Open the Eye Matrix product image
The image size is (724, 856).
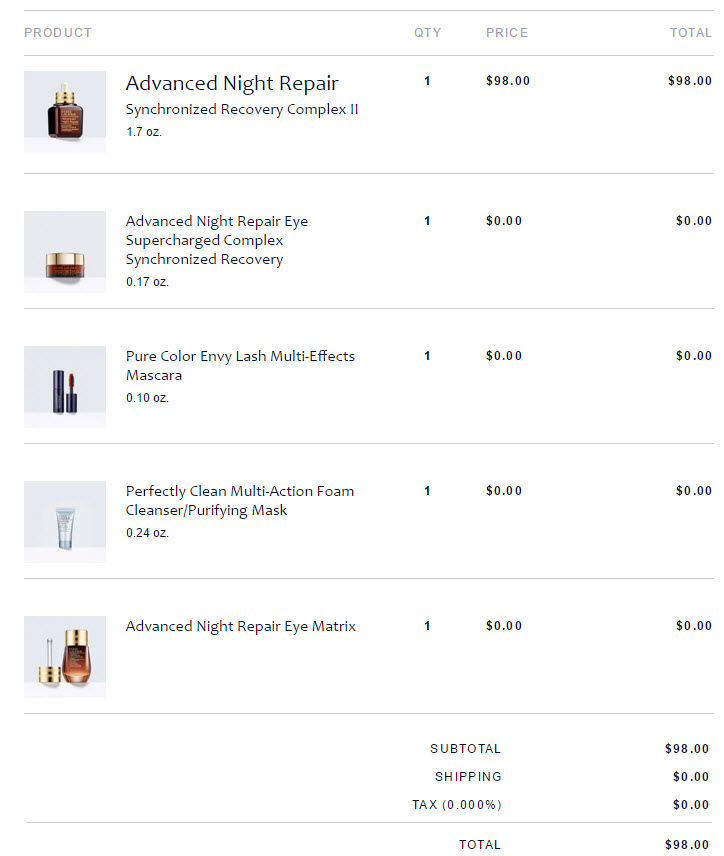point(65,657)
